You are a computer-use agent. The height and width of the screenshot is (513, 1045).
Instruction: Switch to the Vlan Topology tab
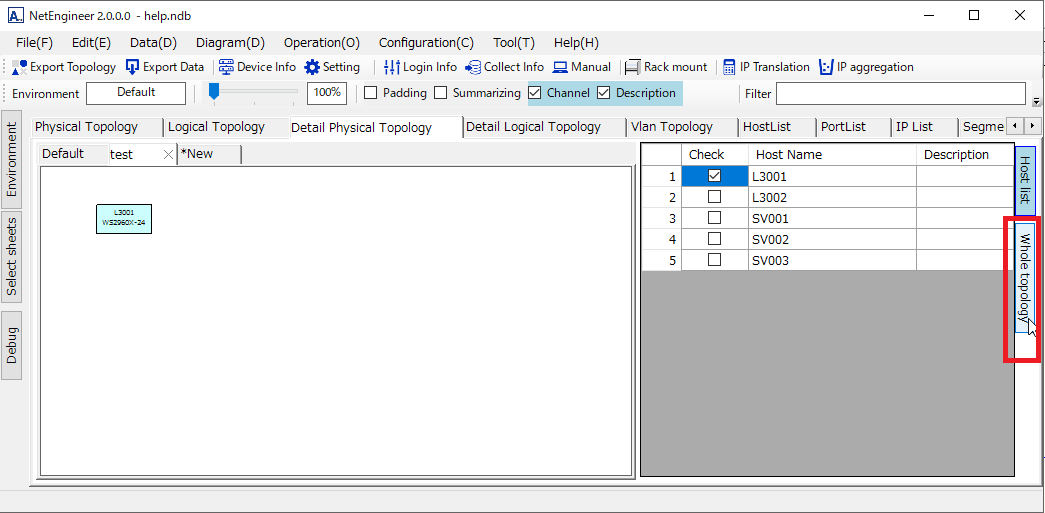click(x=672, y=127)
